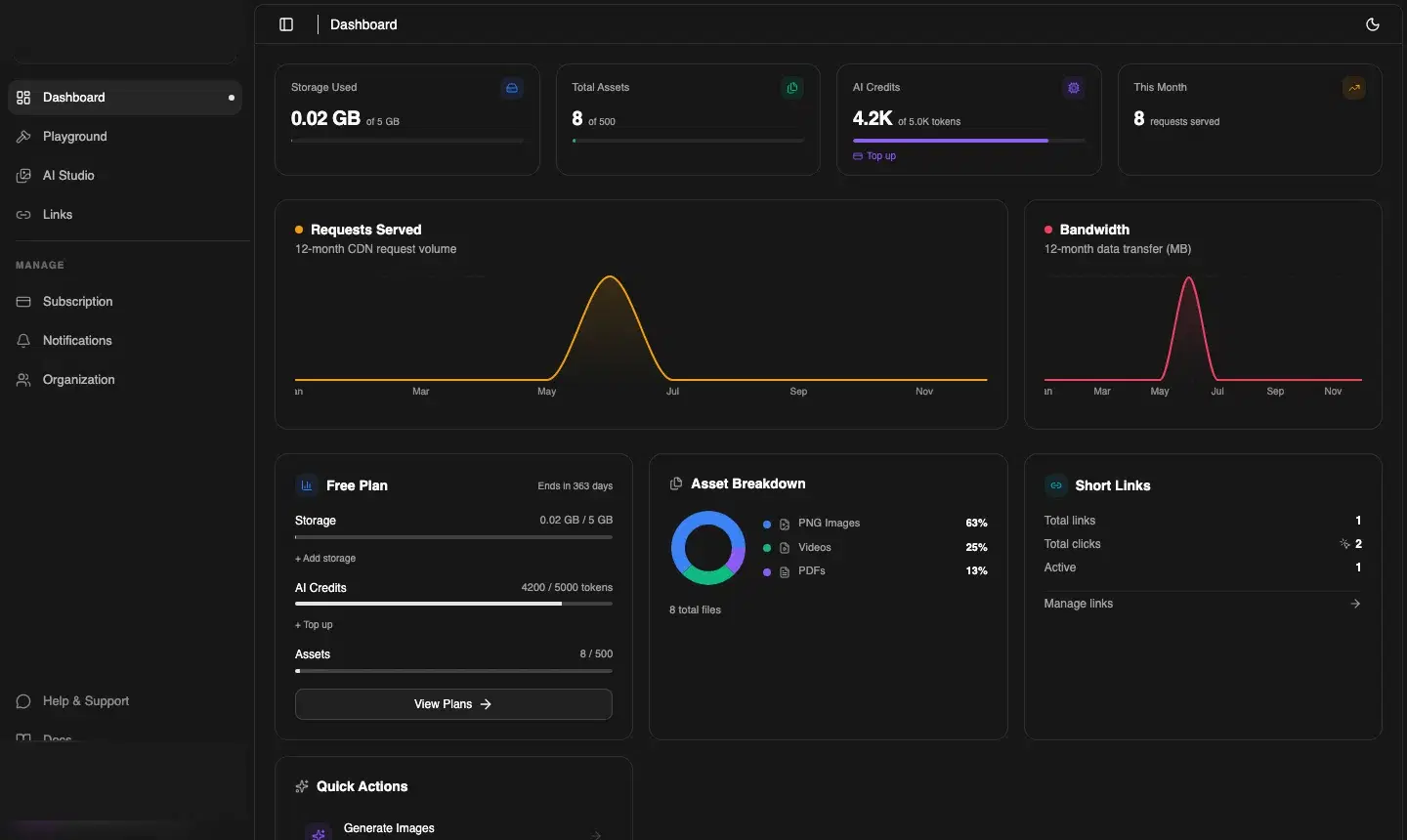Click the Free Plan chart icon
1407x840 pixels.
point(307,485)
